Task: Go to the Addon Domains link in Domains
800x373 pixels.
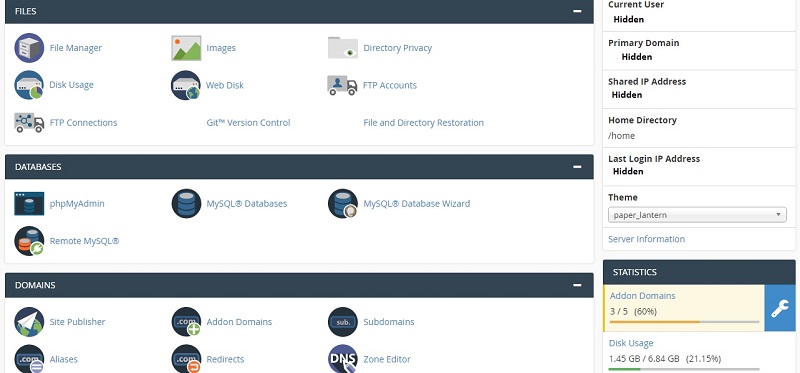Action: (239, 322)
